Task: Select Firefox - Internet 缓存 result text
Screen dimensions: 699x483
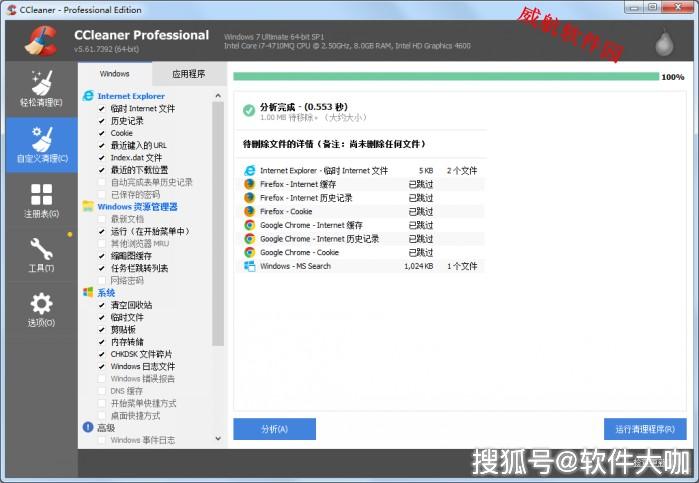Action: click(298, 184)
